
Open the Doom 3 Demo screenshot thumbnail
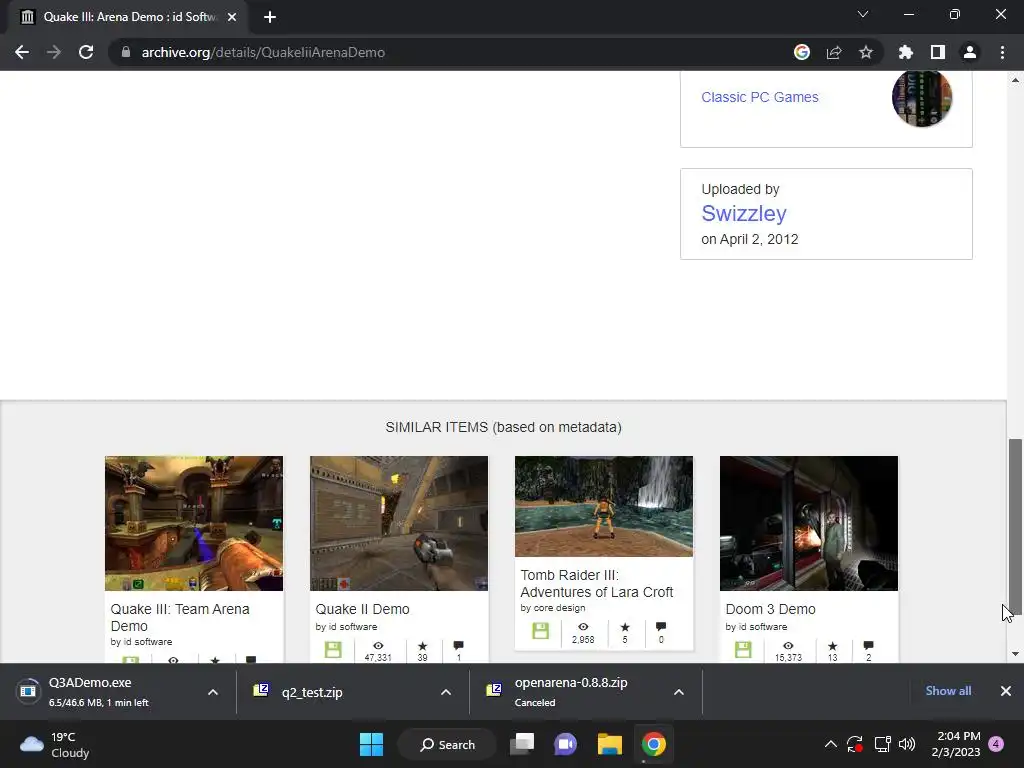pos(809,523)
